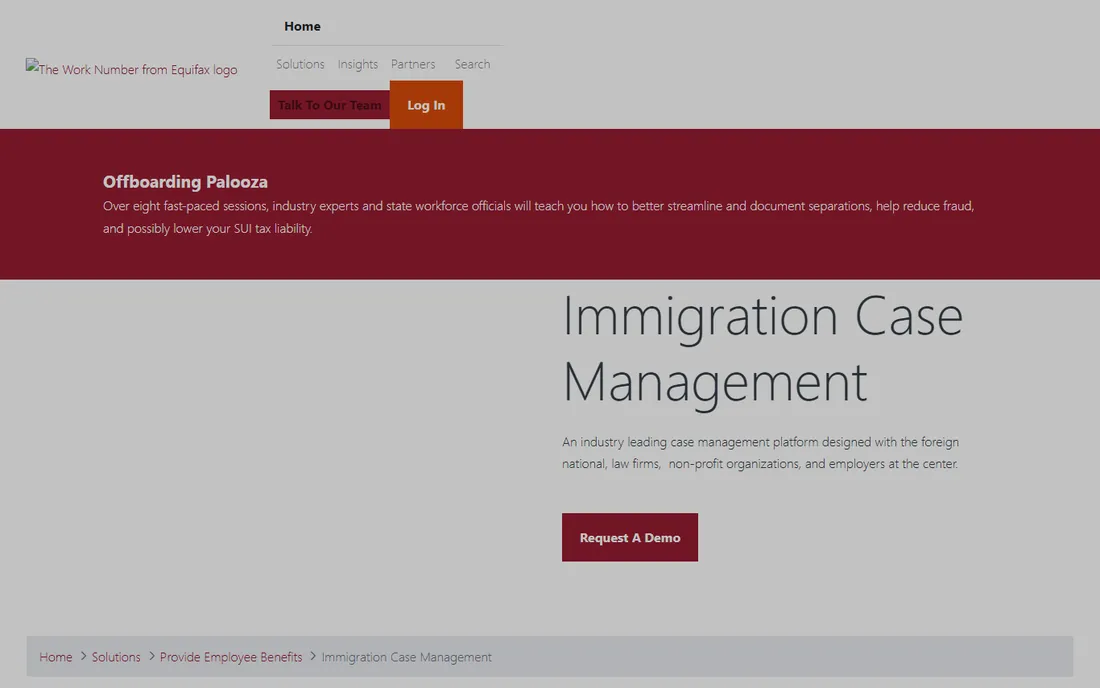1100x688 pixels.
Task: Follow the Provide Employee Benefits breadcrumb link
Action: tap(231, 657)
